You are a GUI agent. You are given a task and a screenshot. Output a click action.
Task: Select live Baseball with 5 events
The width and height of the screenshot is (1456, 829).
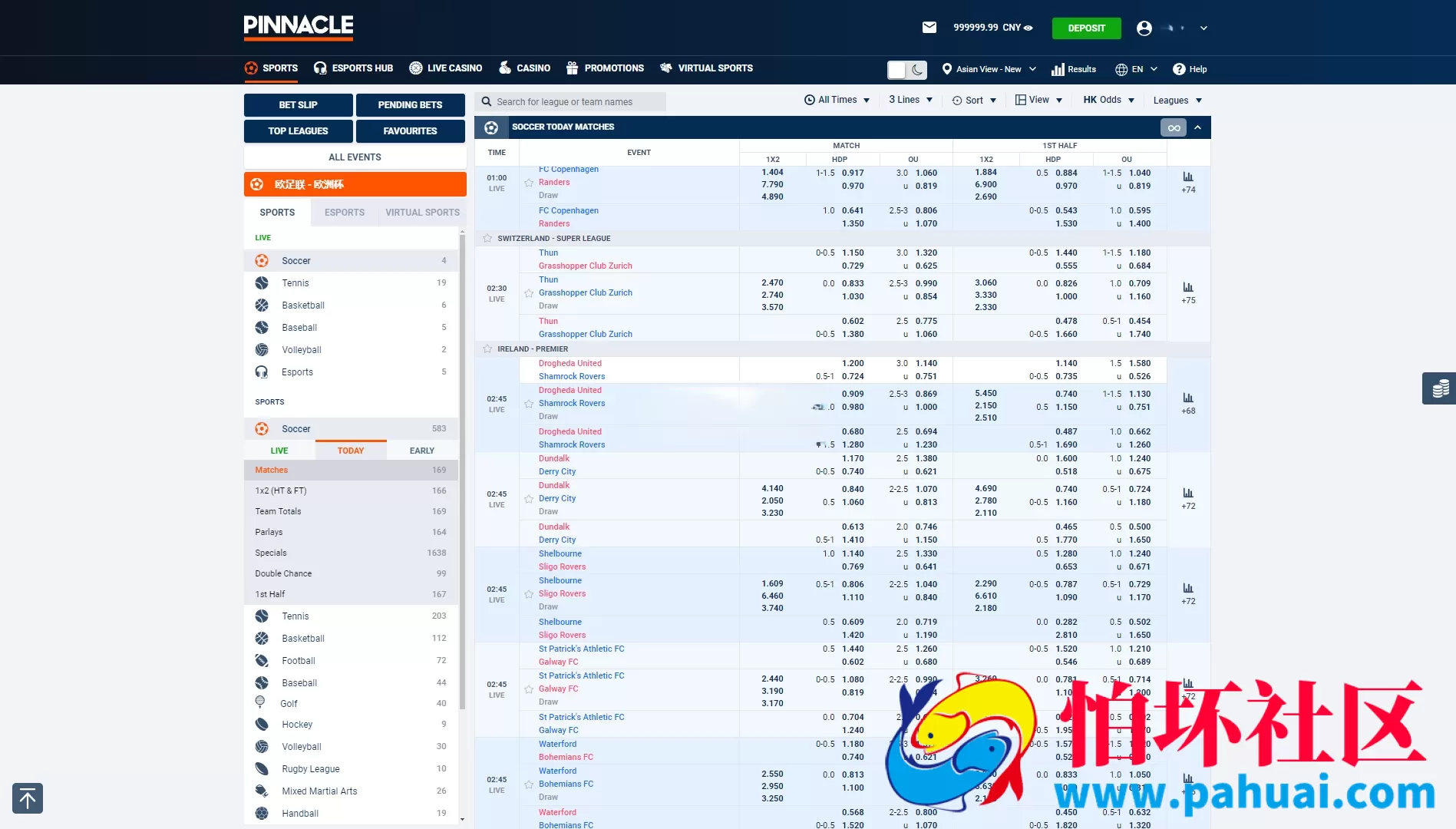[351, 328]
